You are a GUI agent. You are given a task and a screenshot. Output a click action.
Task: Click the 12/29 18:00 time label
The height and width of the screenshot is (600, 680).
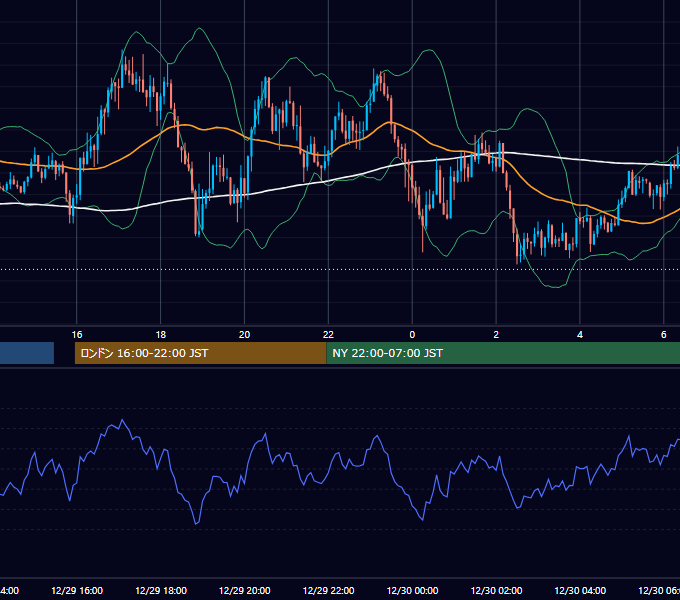pos(161,590)
